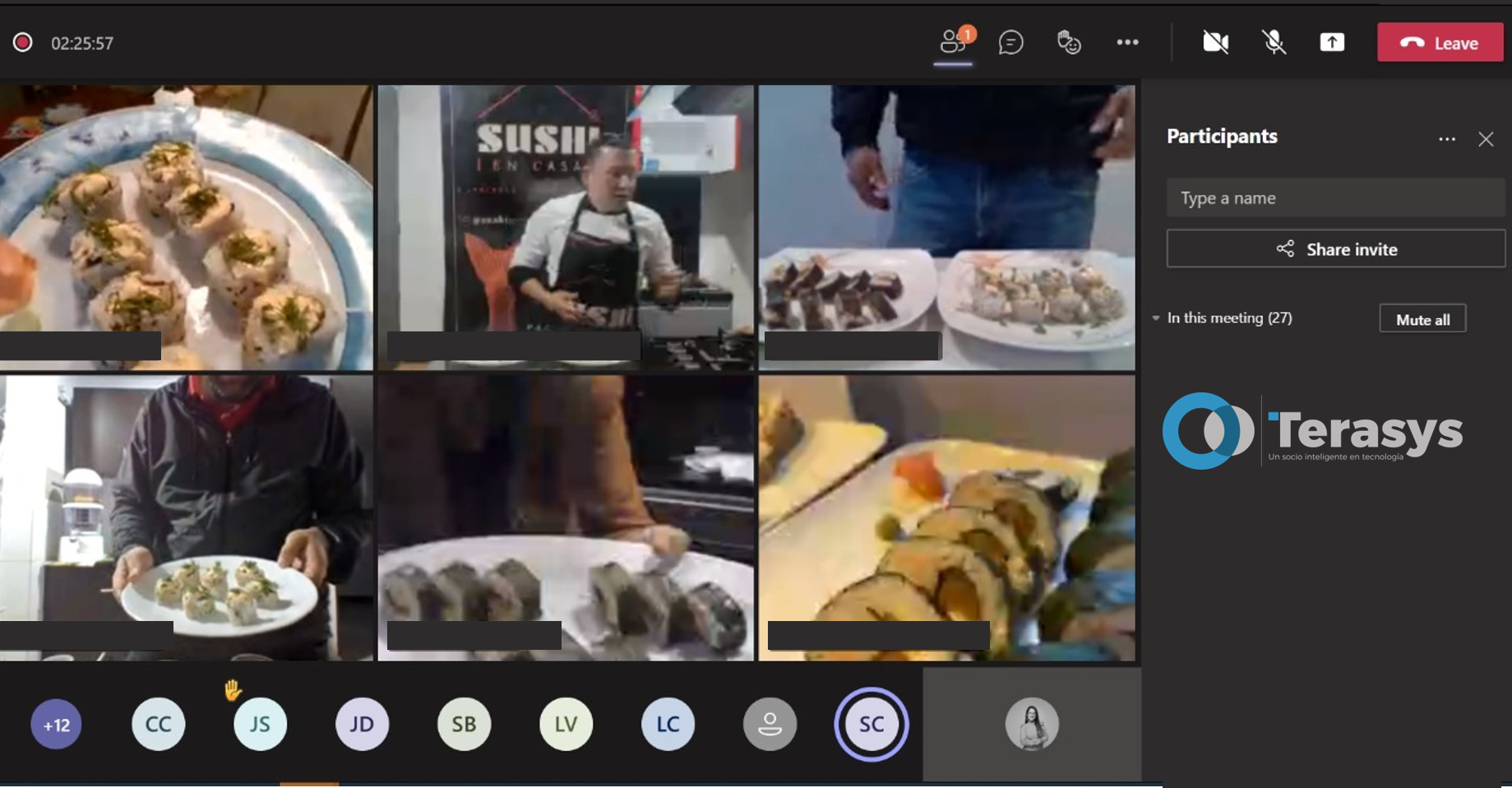
Task: Click the Type a name search field
Action: click(x=1335, y=198)
